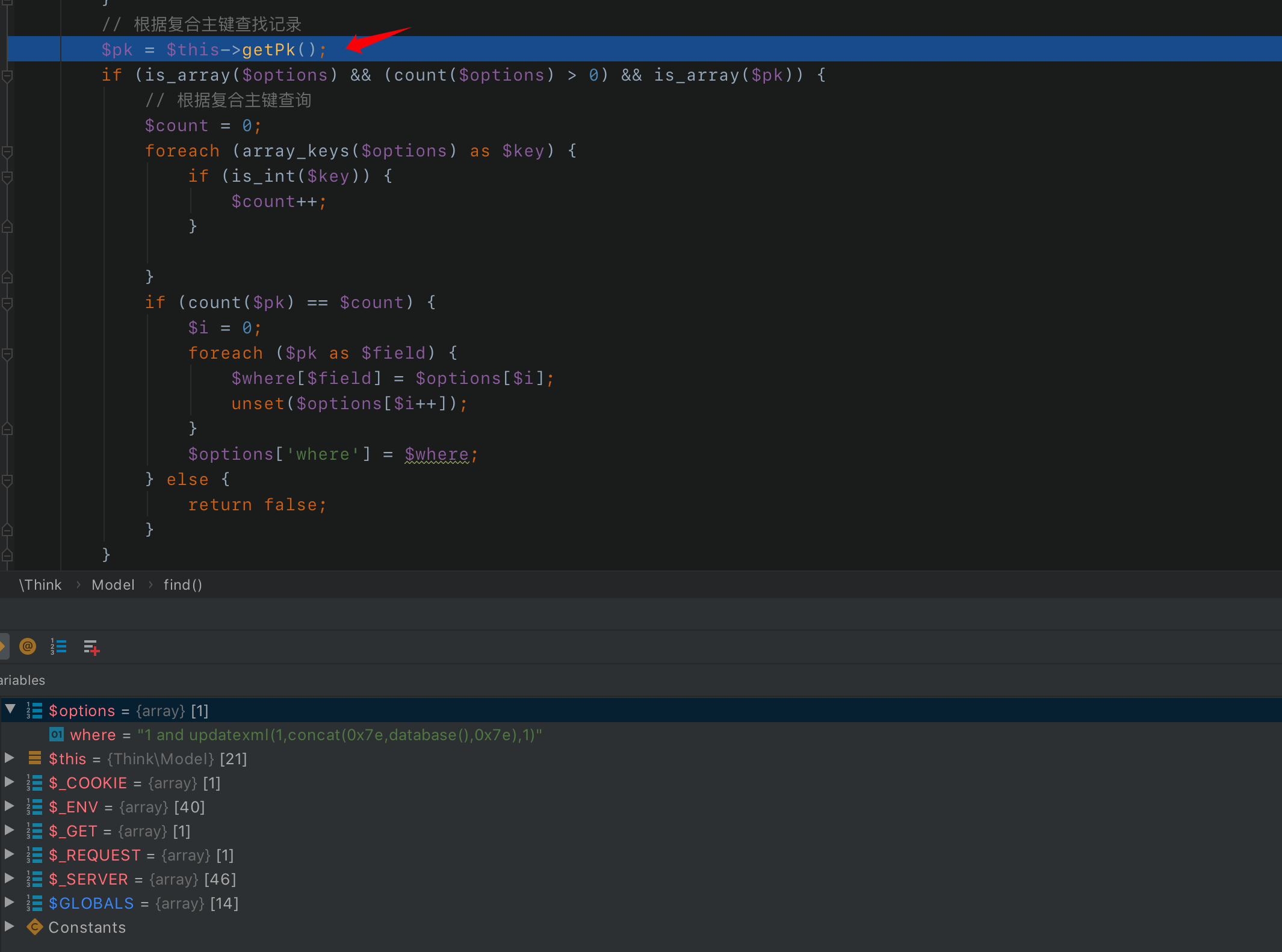Collapse the $options variable node
Image resolution: width=1282 pixels, height=952 pixels.
pyautogui.click(x=10, y=709)
